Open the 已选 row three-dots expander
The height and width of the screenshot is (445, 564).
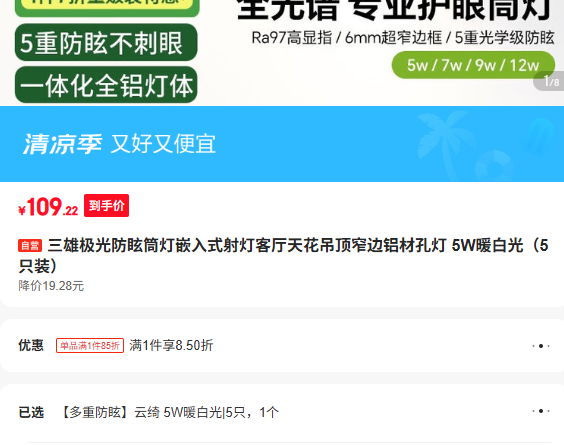pos(541,411)
